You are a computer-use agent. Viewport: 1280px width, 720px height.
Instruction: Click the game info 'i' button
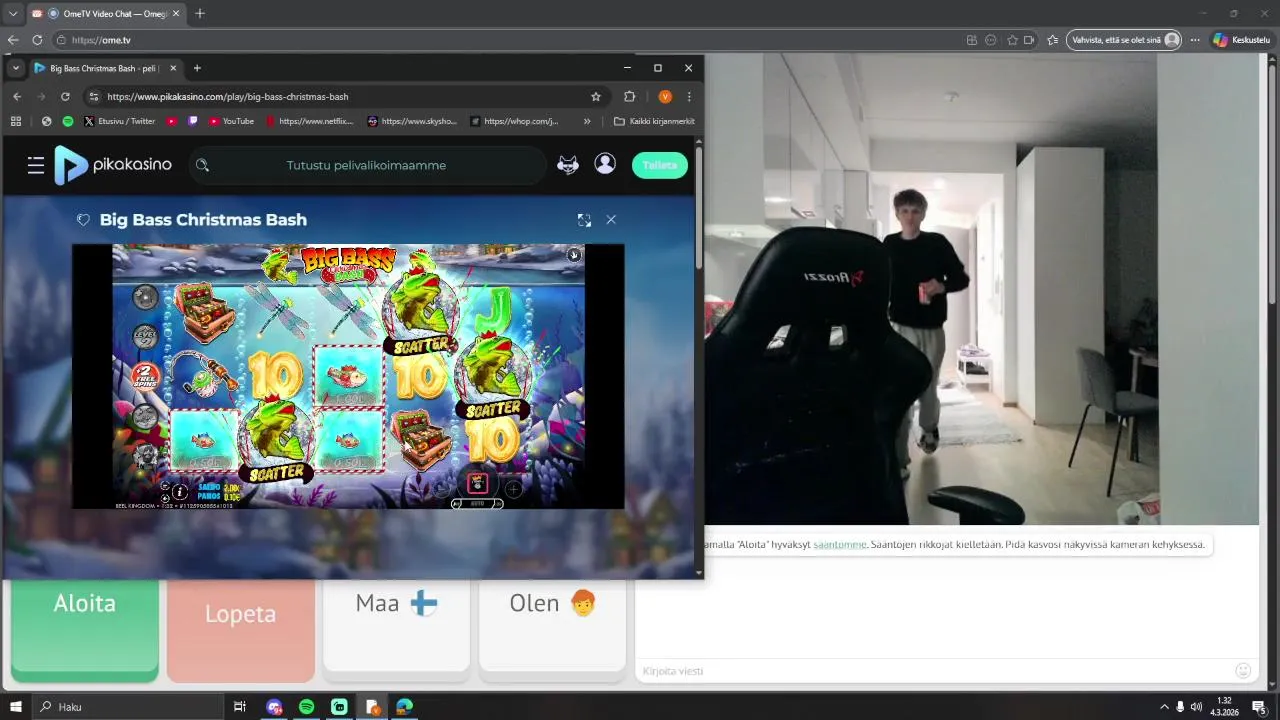coord(180,492)
